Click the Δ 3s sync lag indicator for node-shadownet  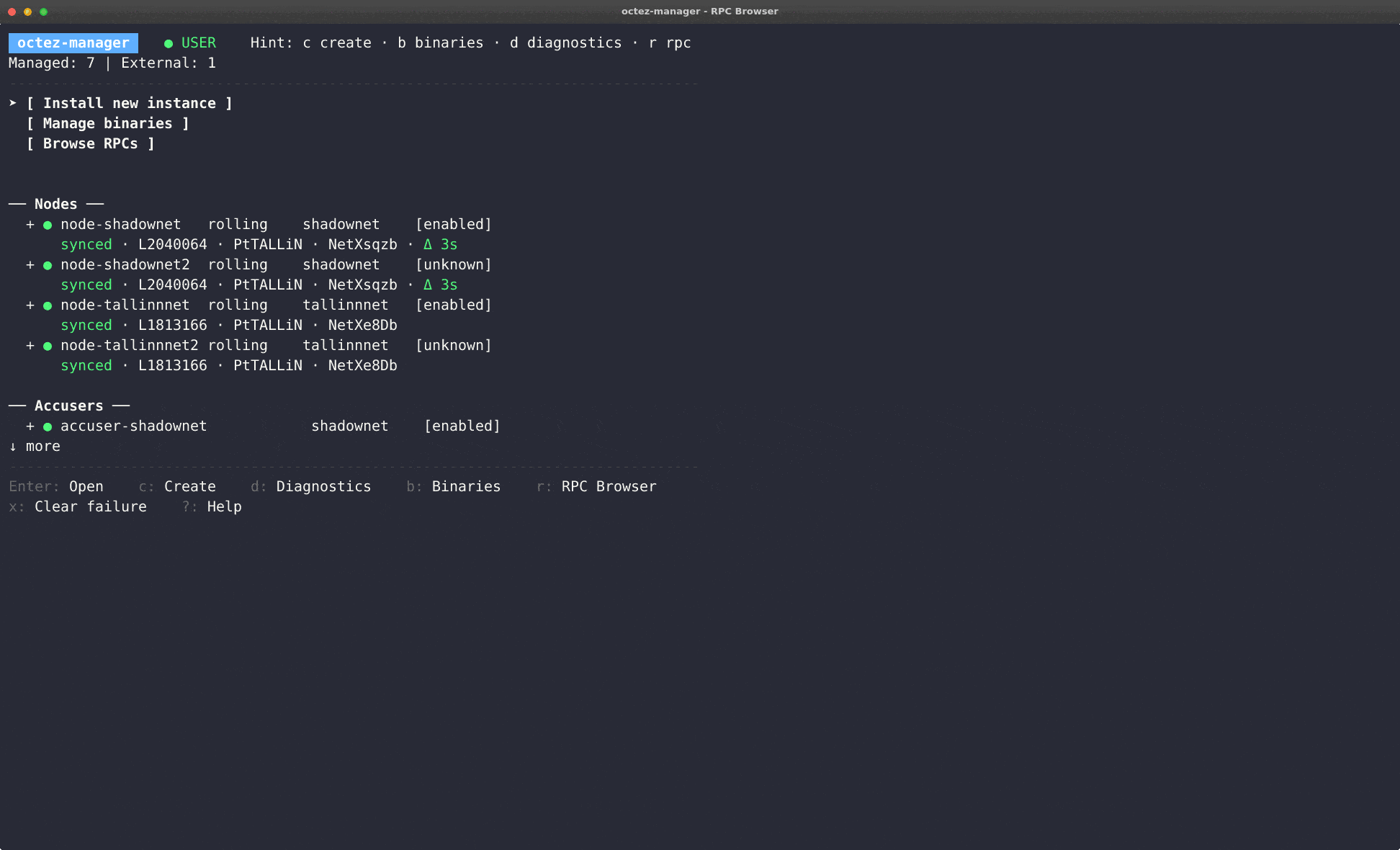point(440,244)
